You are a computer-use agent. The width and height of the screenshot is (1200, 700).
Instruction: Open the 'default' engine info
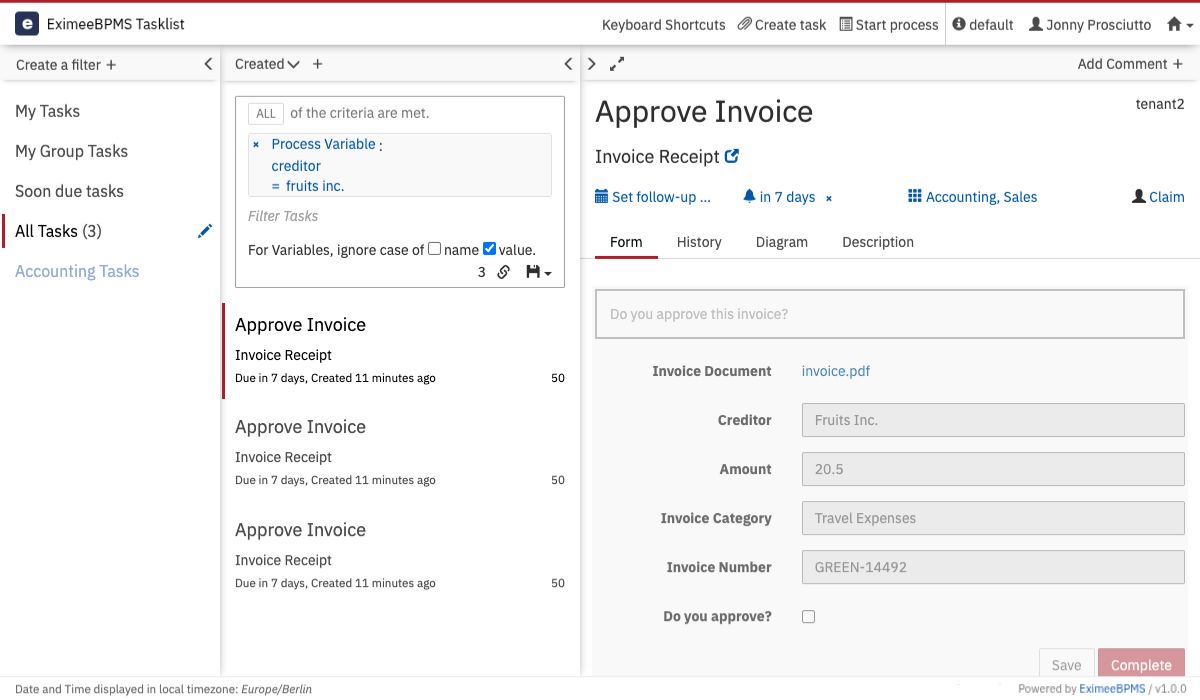[983, 25]
